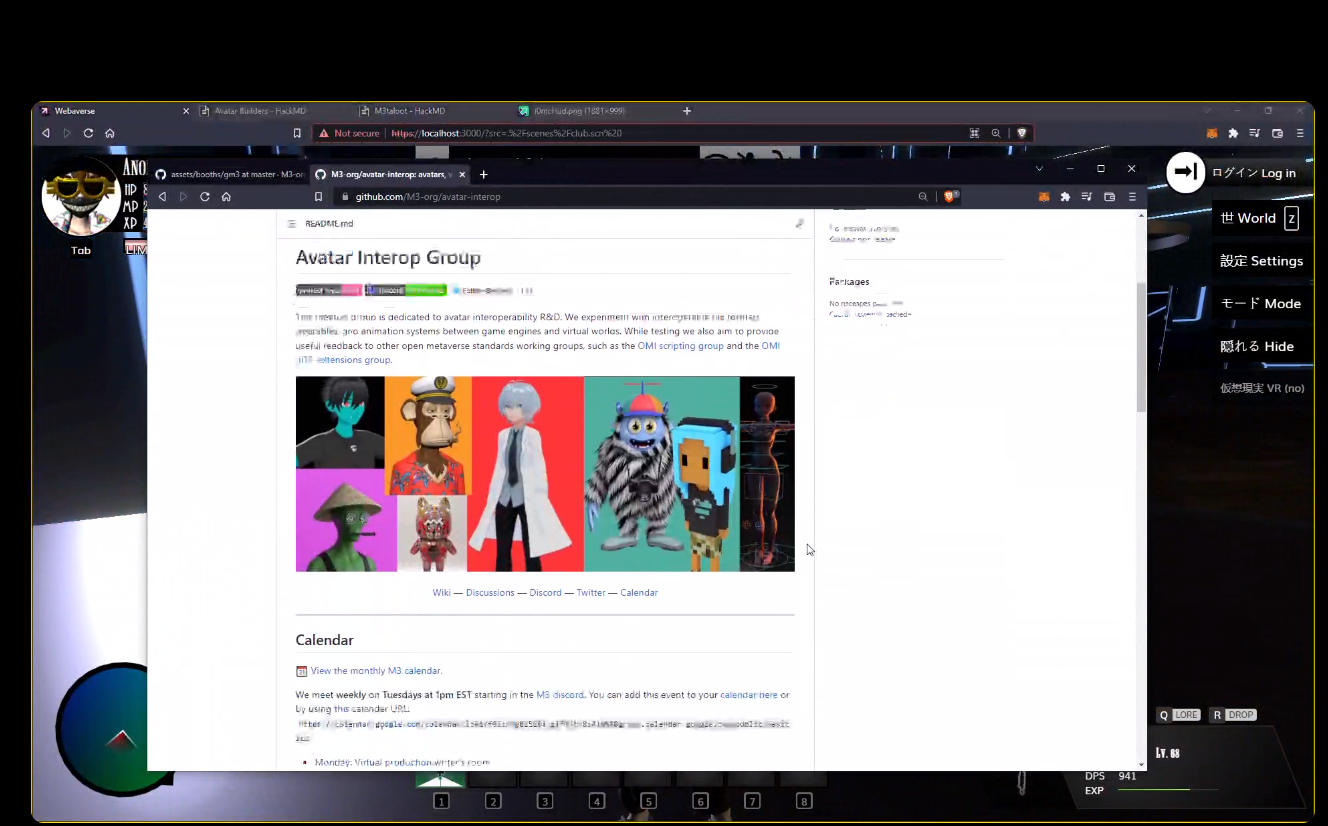
Task: Open the assets/booths/gm3 at master tab
Action: [x=237, y=173]
